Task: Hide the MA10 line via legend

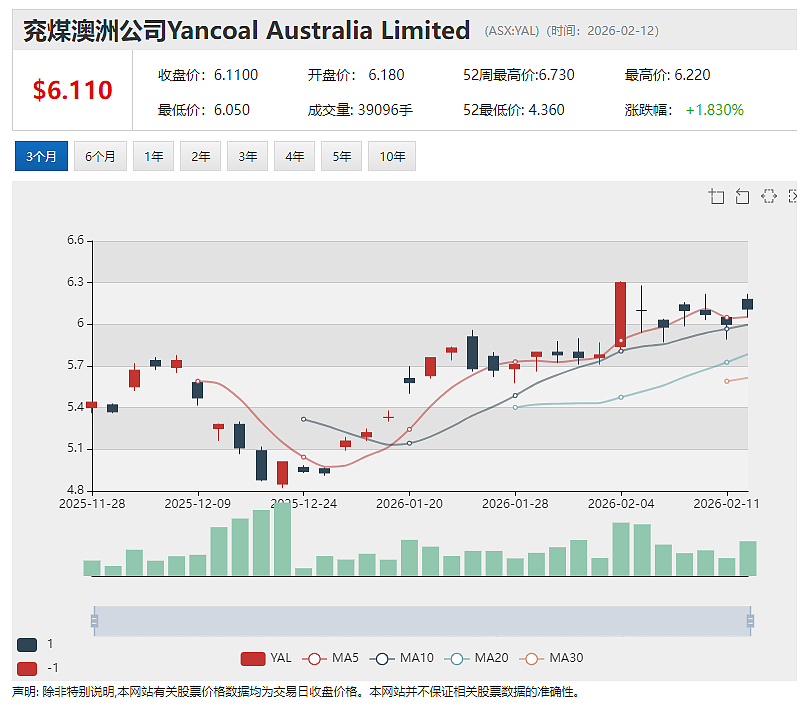Action: (401, 658)
